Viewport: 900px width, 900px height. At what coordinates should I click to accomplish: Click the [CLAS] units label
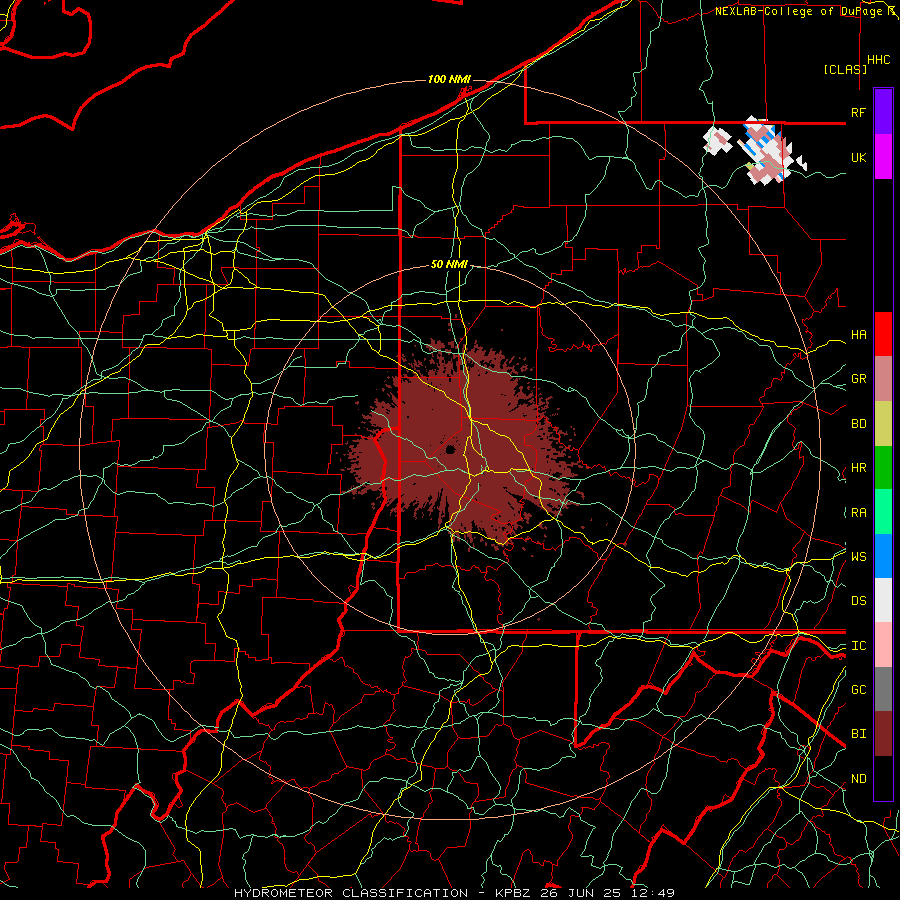(x=845, y=69)
